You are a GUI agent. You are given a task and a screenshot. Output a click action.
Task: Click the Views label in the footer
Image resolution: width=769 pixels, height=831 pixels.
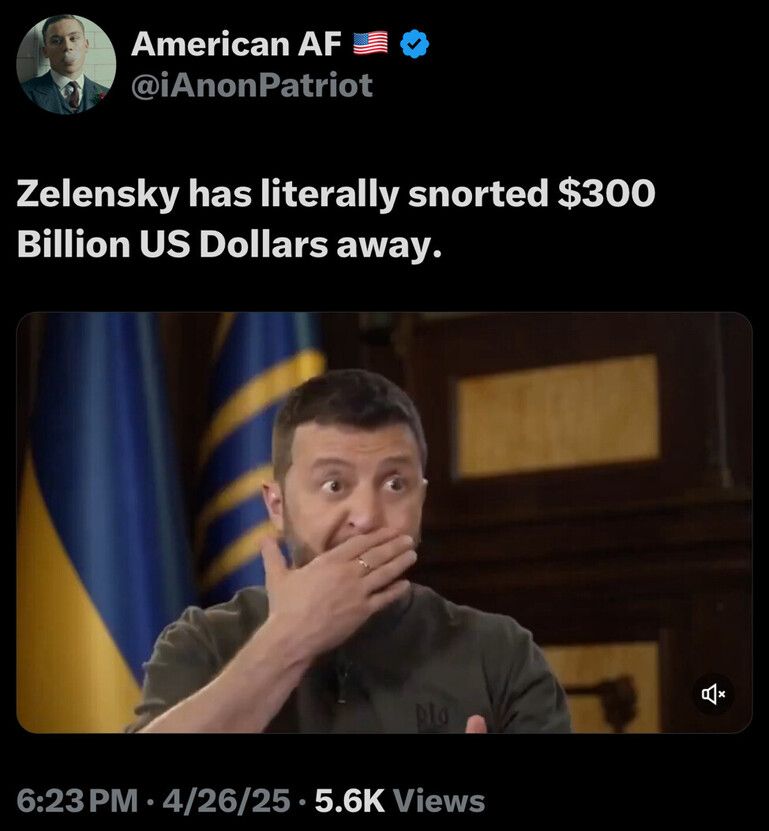click(x=439, y=801)
